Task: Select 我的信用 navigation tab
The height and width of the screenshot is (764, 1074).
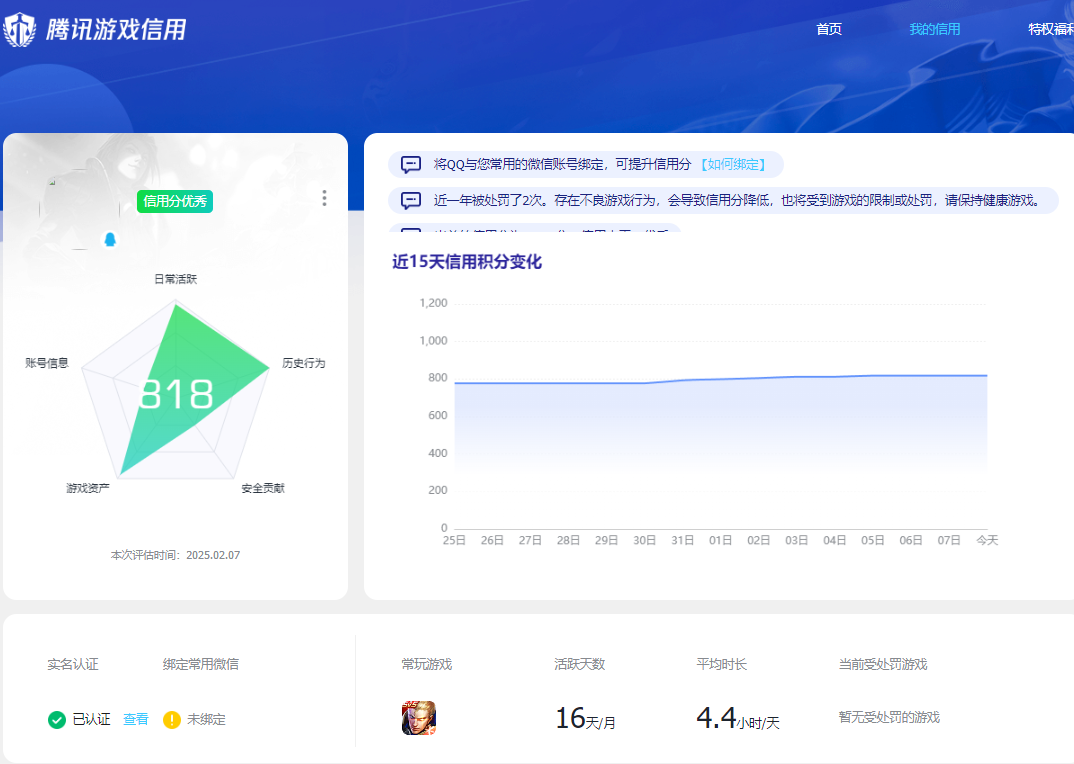Action: tap(934, 29)
